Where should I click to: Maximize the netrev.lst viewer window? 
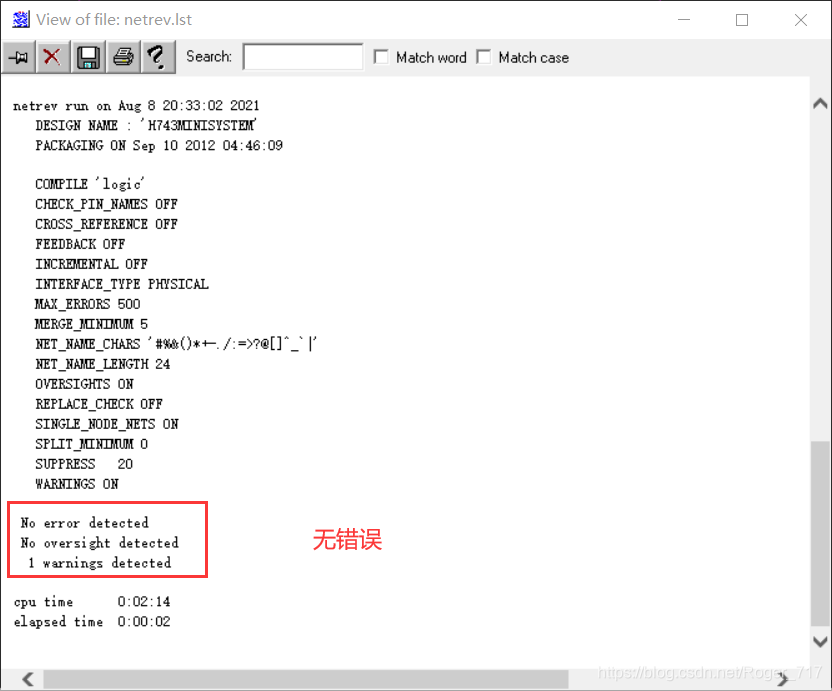click(x=742, y=20)
